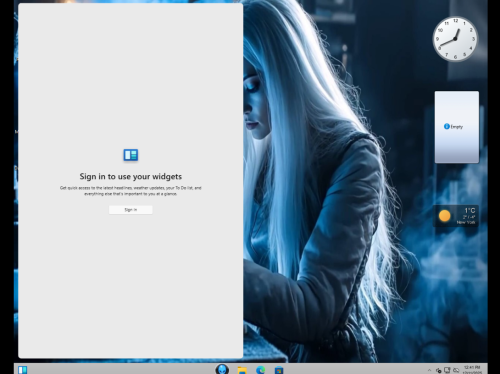The image size is (500, 374).
Task: Click the Widgets button on the taskbar
Action: pos(23,370)
